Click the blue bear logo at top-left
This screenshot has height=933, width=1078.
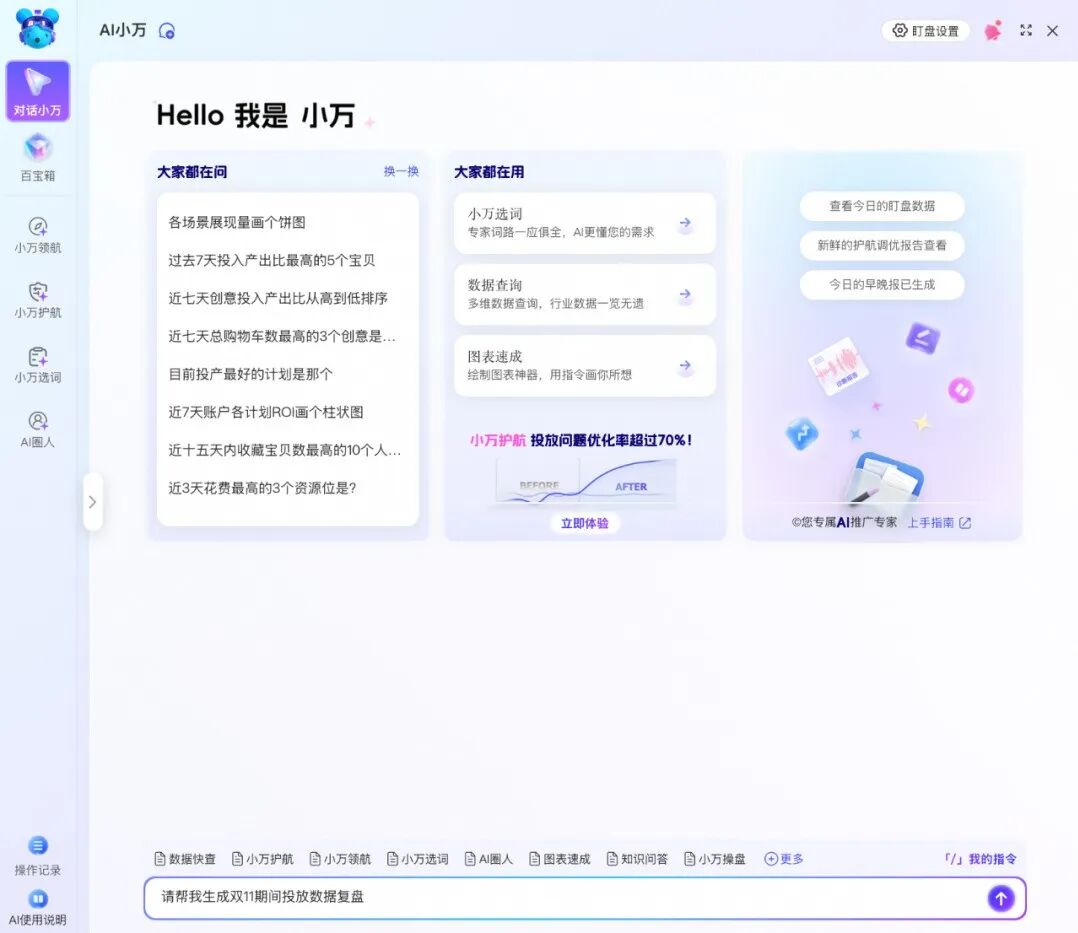point(37,28)
